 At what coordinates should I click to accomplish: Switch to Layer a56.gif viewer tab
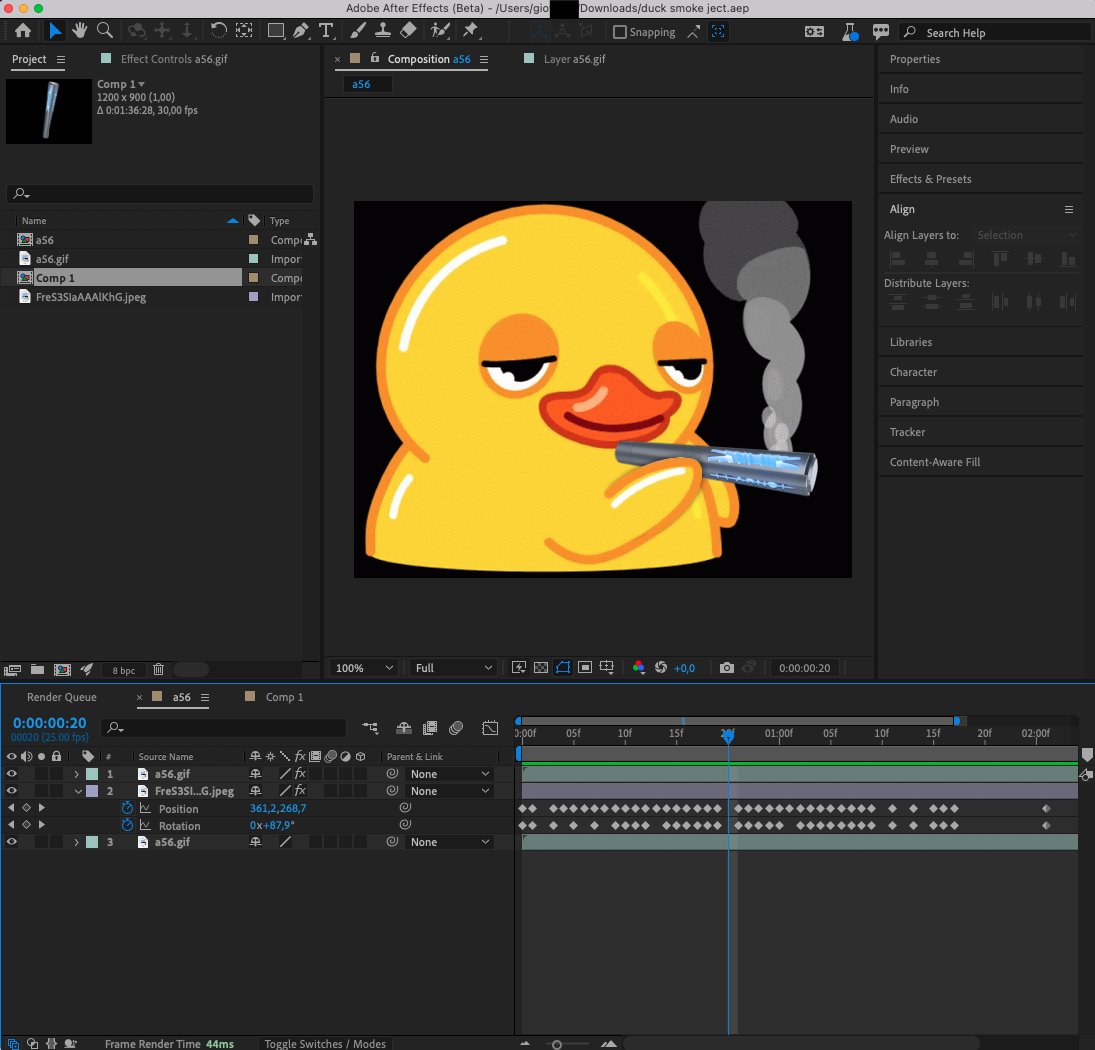tap(574, 59)
